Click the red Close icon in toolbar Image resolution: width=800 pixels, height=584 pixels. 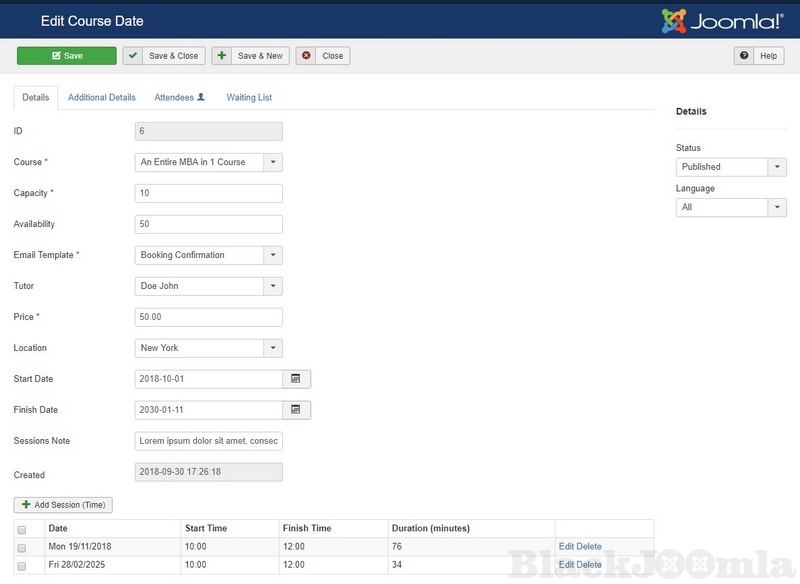(306, 56)
